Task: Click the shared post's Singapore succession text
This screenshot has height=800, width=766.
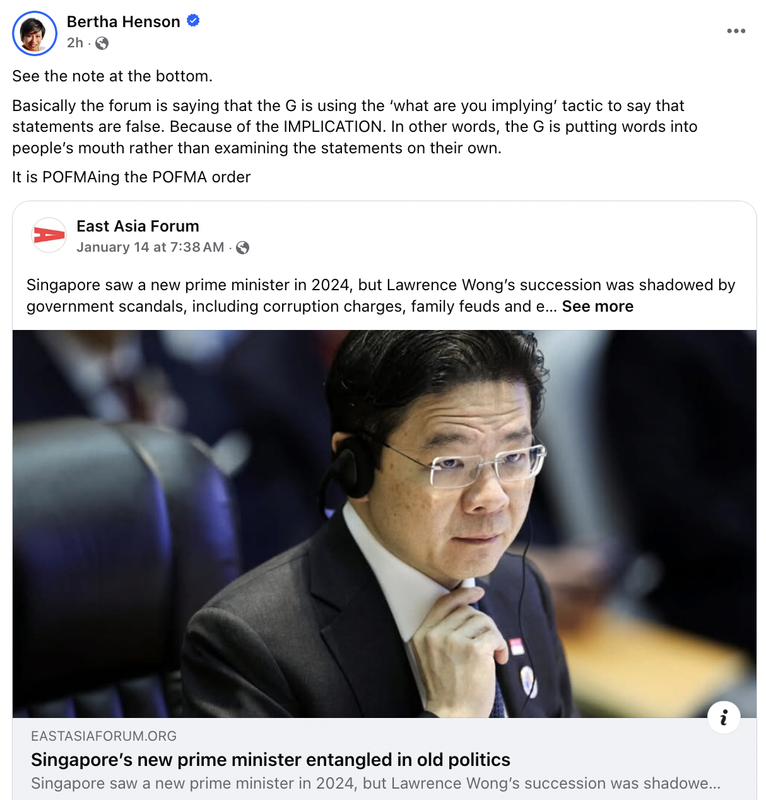Action: 381,295
